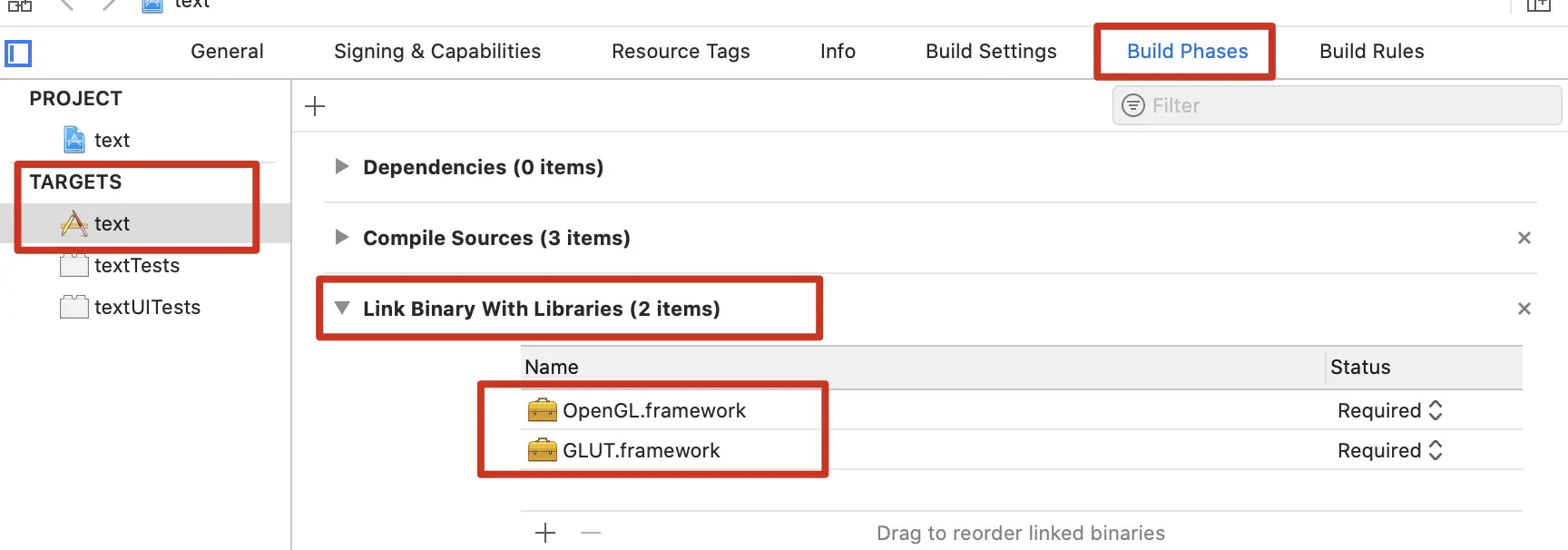The height and width of the screenshot is (550, 1568).
Task: Switch to the Build Settings tab
Action: 991,52
